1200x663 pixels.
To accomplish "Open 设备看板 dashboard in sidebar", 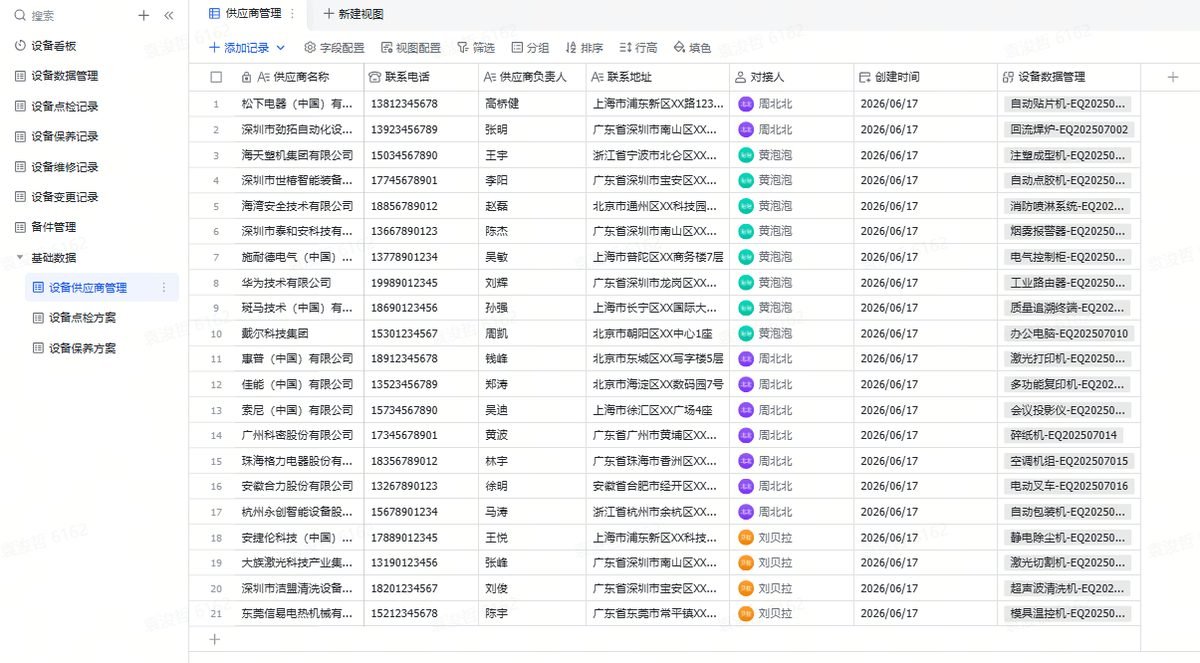I will point(54,46).
